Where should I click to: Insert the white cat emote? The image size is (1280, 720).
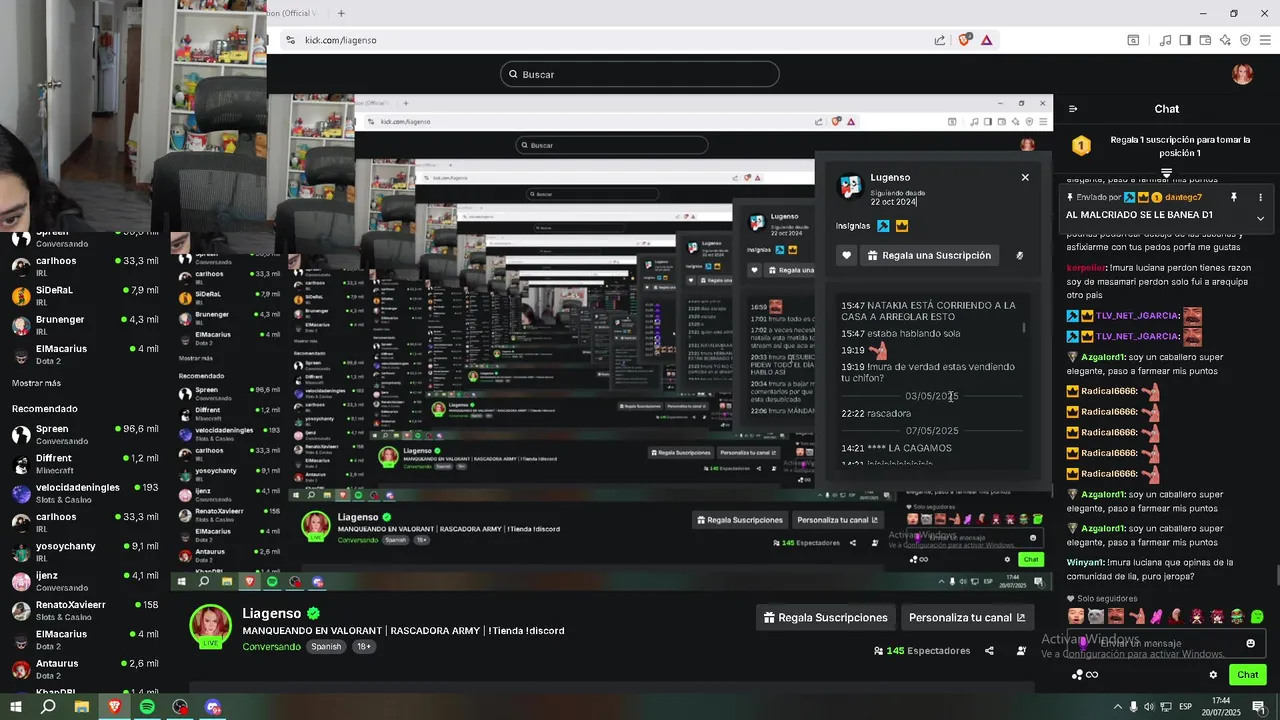click(x=1096, y=616)
